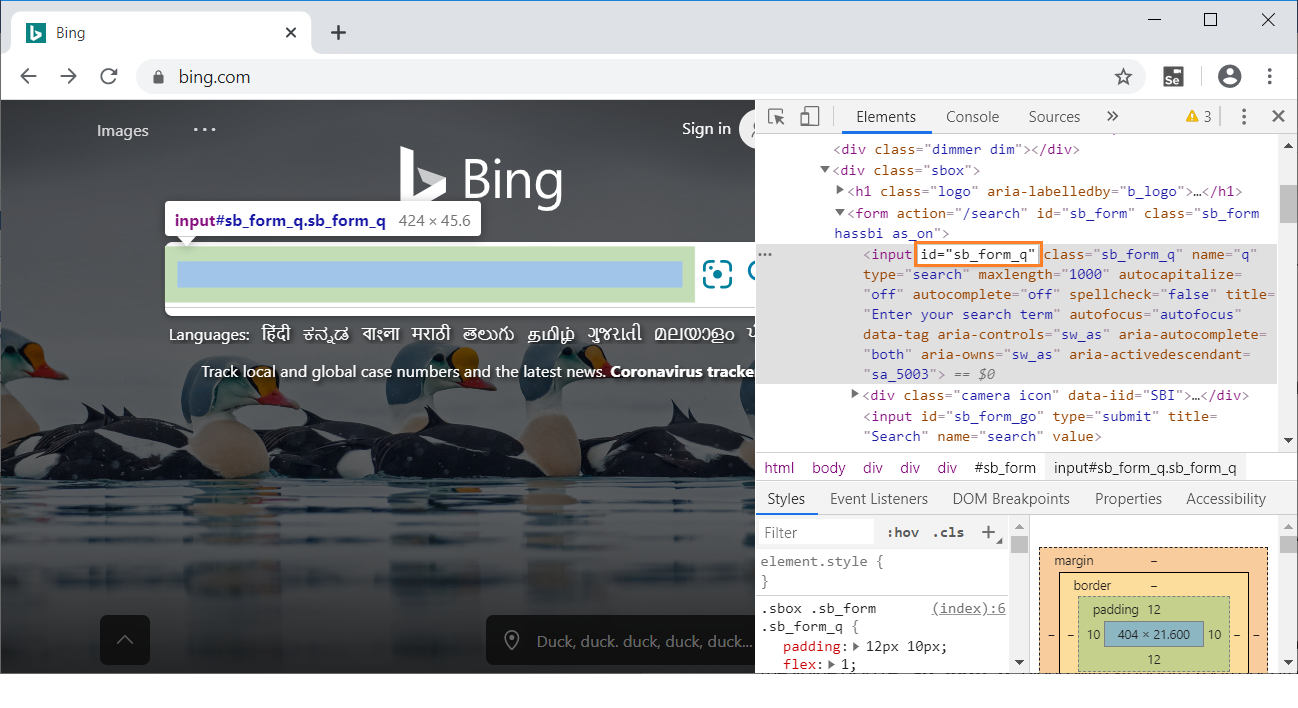Click the bing.com address bar
Screen dimensions: 1298x708
click(640, 77)
